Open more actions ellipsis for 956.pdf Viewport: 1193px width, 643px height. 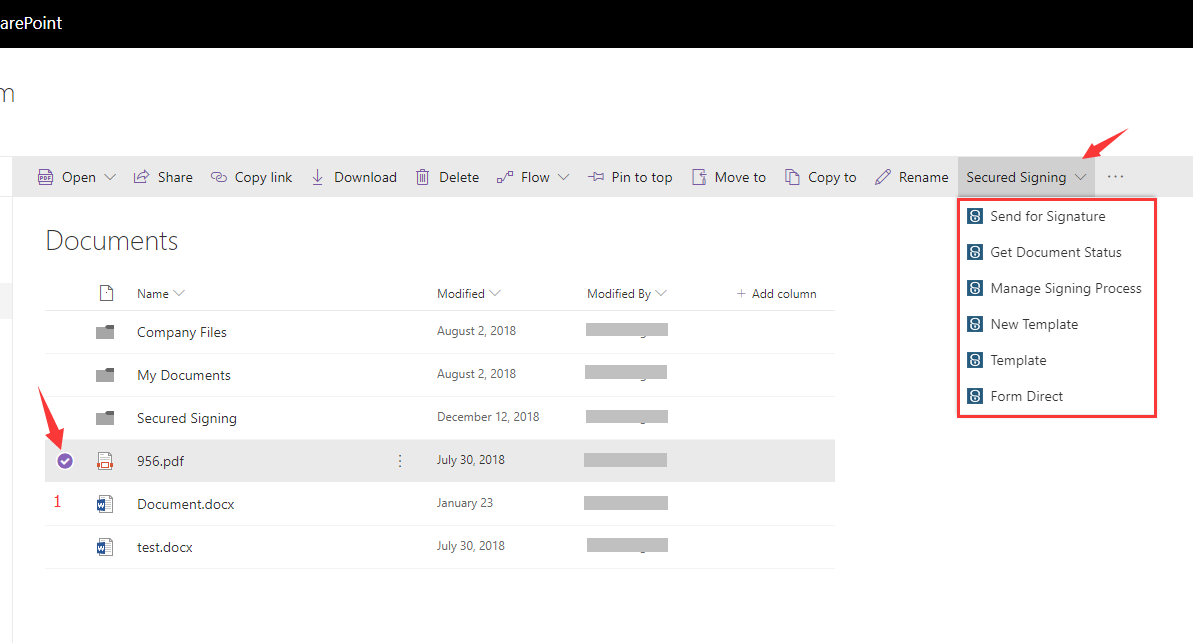(x=400, y=461)
